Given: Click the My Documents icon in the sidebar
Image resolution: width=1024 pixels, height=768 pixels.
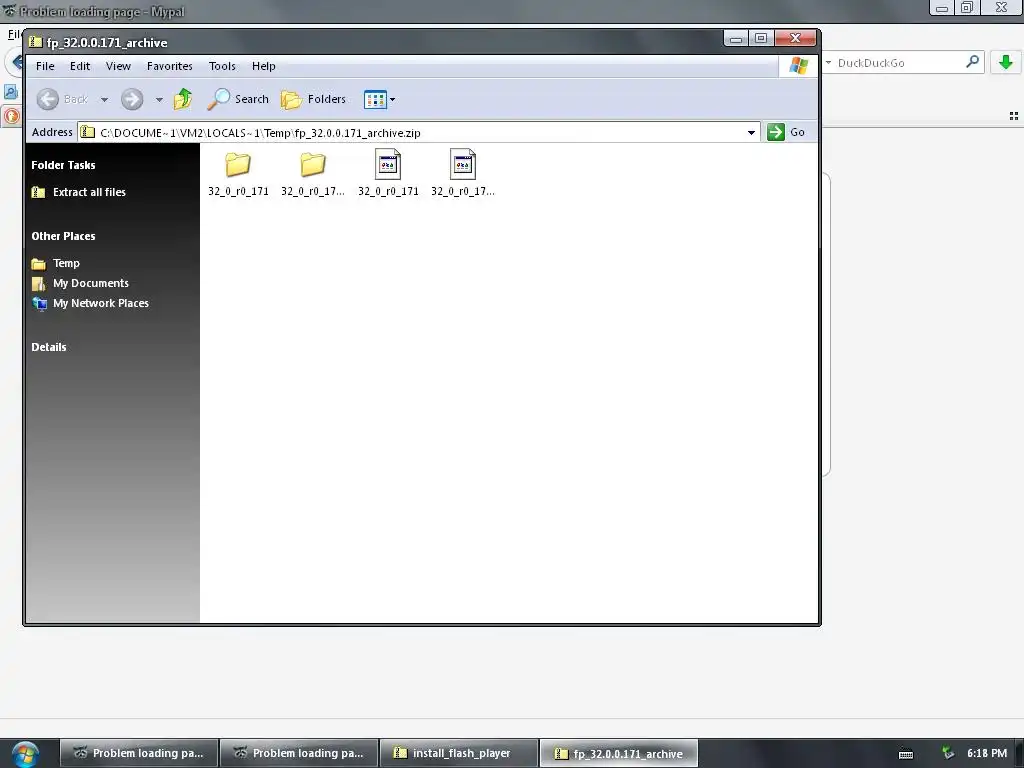Looking at the screenshot, I should pos(39,283).
